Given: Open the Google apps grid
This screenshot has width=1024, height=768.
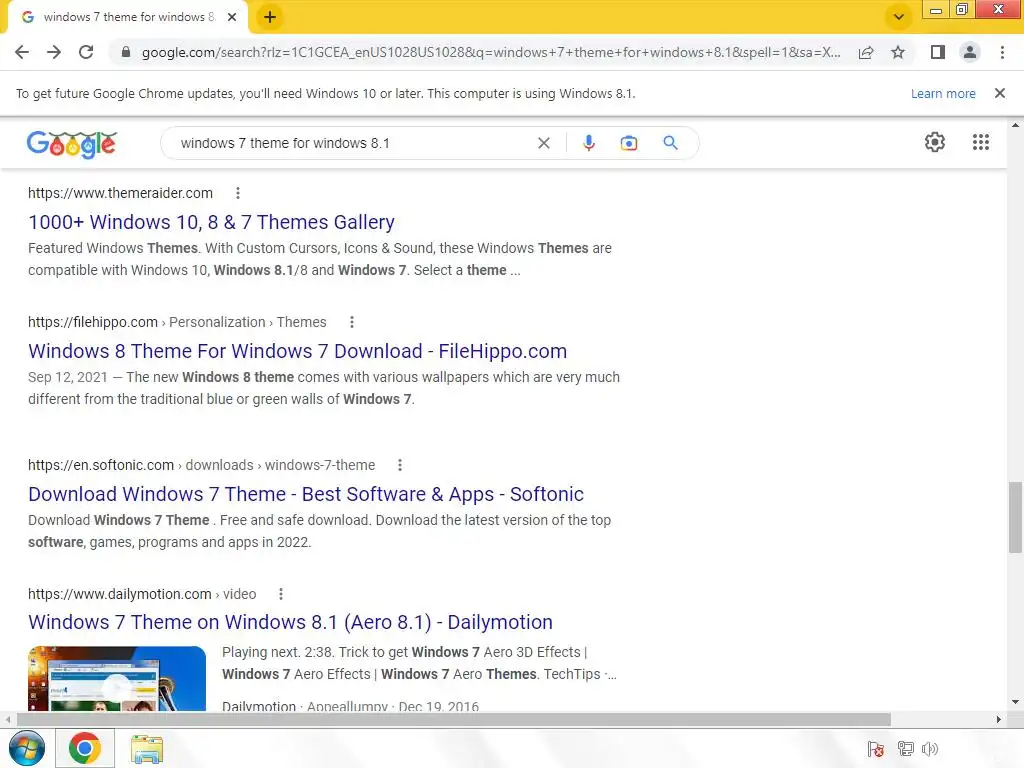Looking at the screenshot, I should (981, 142).
